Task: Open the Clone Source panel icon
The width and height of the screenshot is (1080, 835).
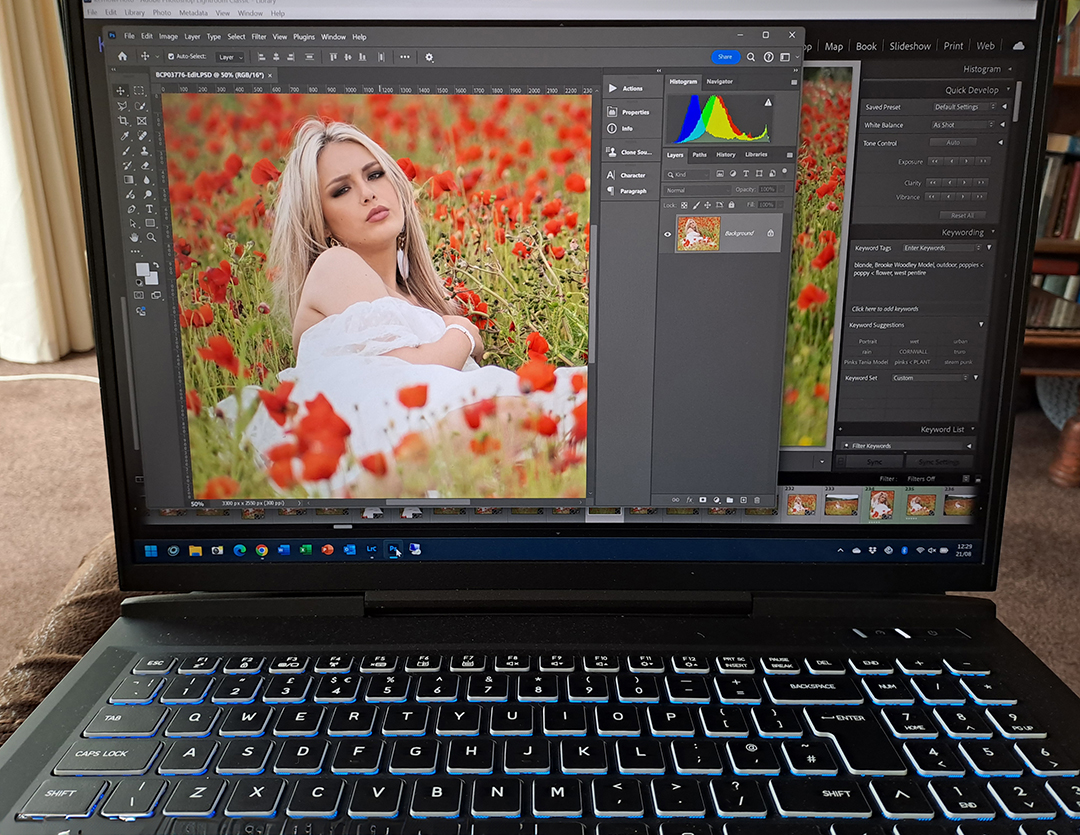Action: pos(611,152)
